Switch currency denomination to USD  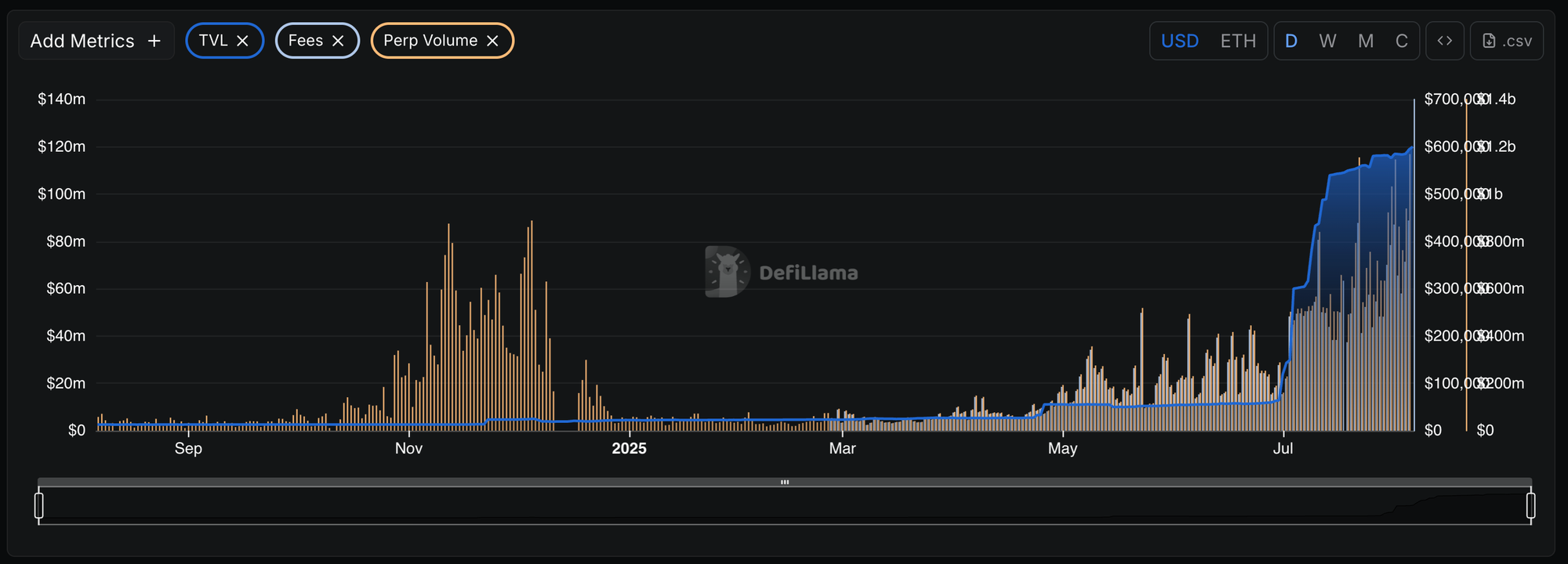click(x=1179, y=41)
